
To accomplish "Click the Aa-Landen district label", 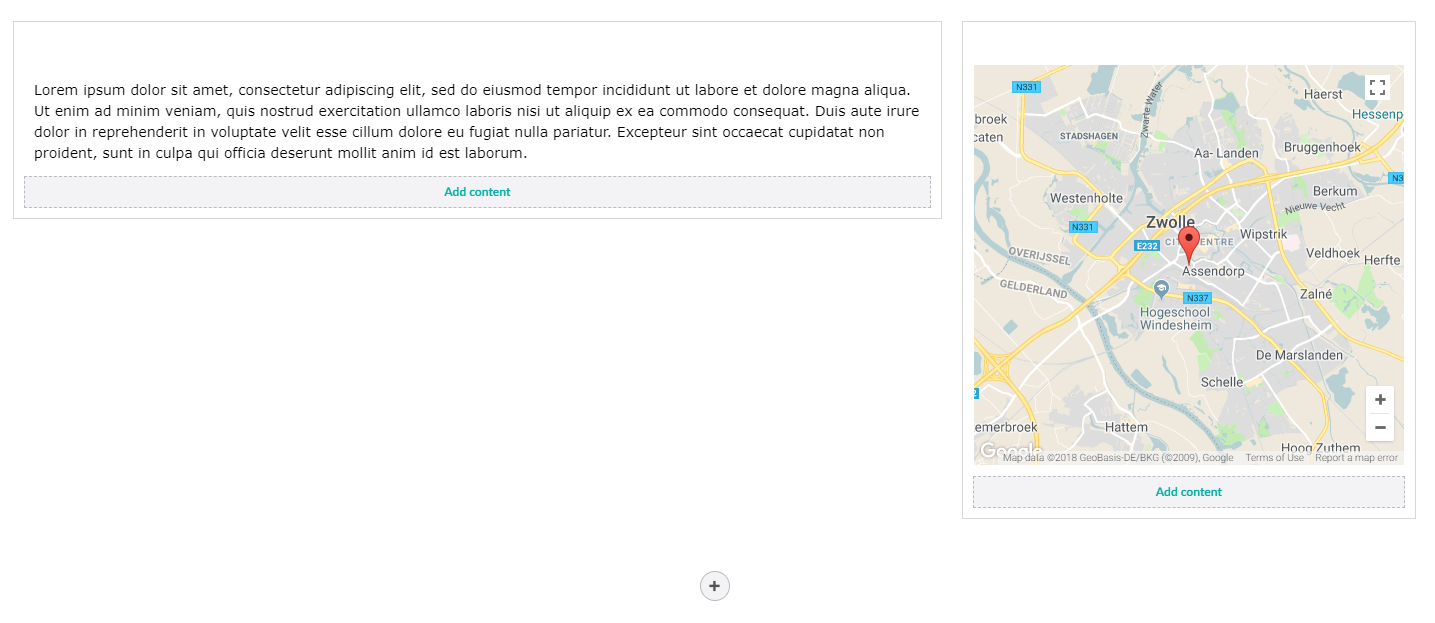I will click(1227, 153).
